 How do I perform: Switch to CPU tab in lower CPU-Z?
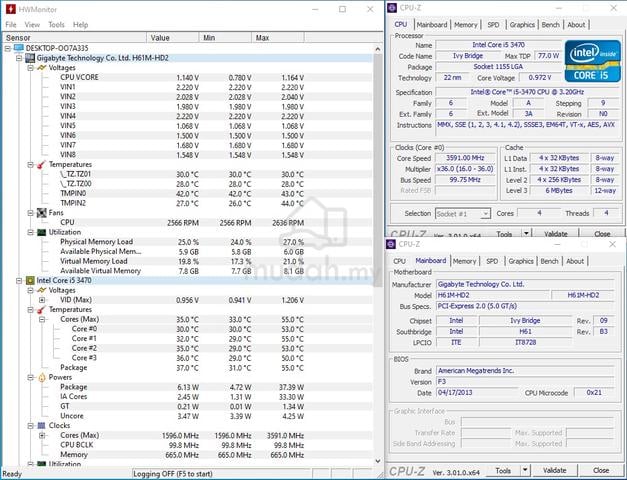point(399,261)
